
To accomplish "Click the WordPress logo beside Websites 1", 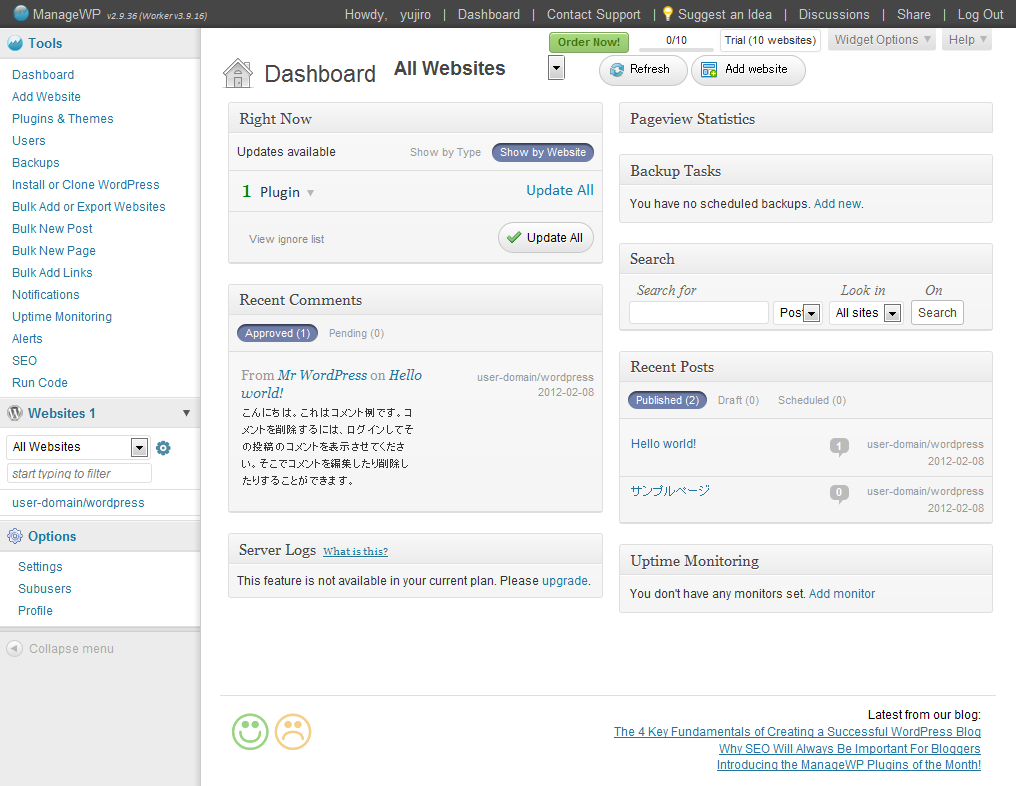I will [15, 413].
